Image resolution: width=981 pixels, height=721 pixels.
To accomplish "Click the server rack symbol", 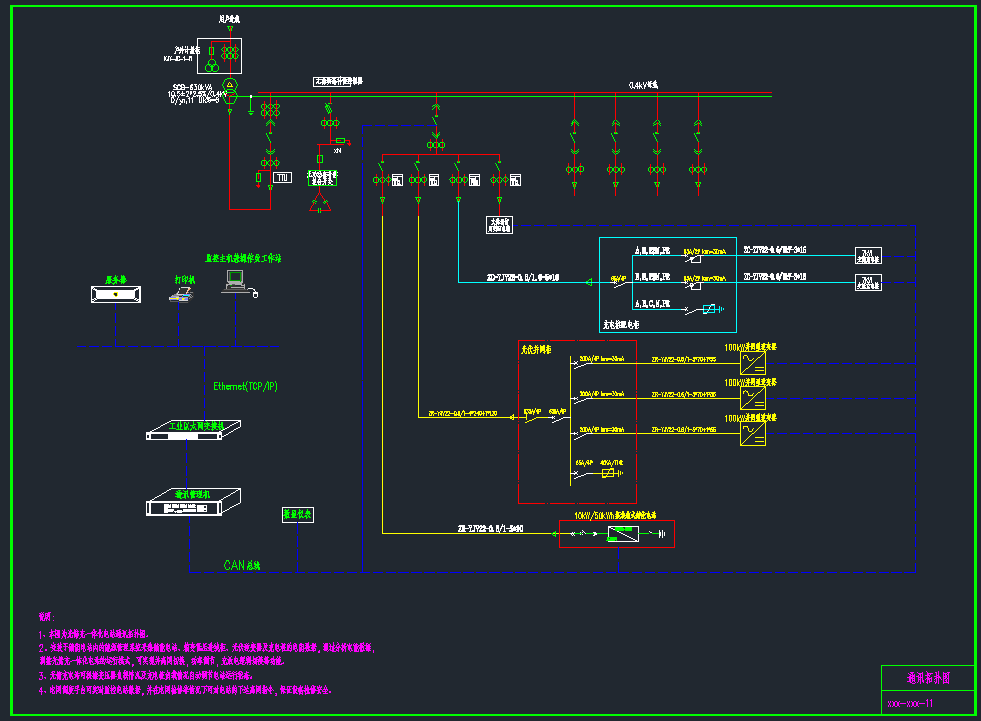I will tap(114, 294).
